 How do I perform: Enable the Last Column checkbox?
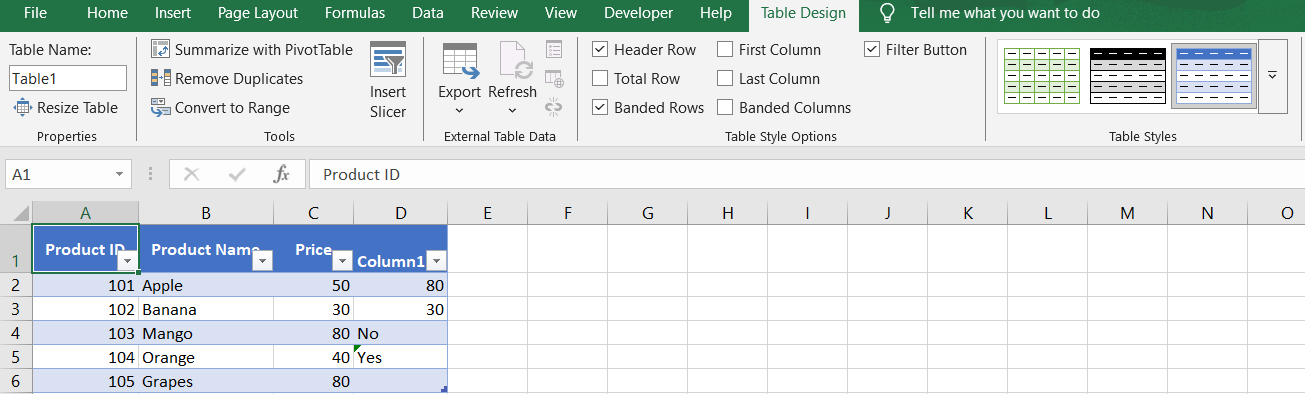725,78
